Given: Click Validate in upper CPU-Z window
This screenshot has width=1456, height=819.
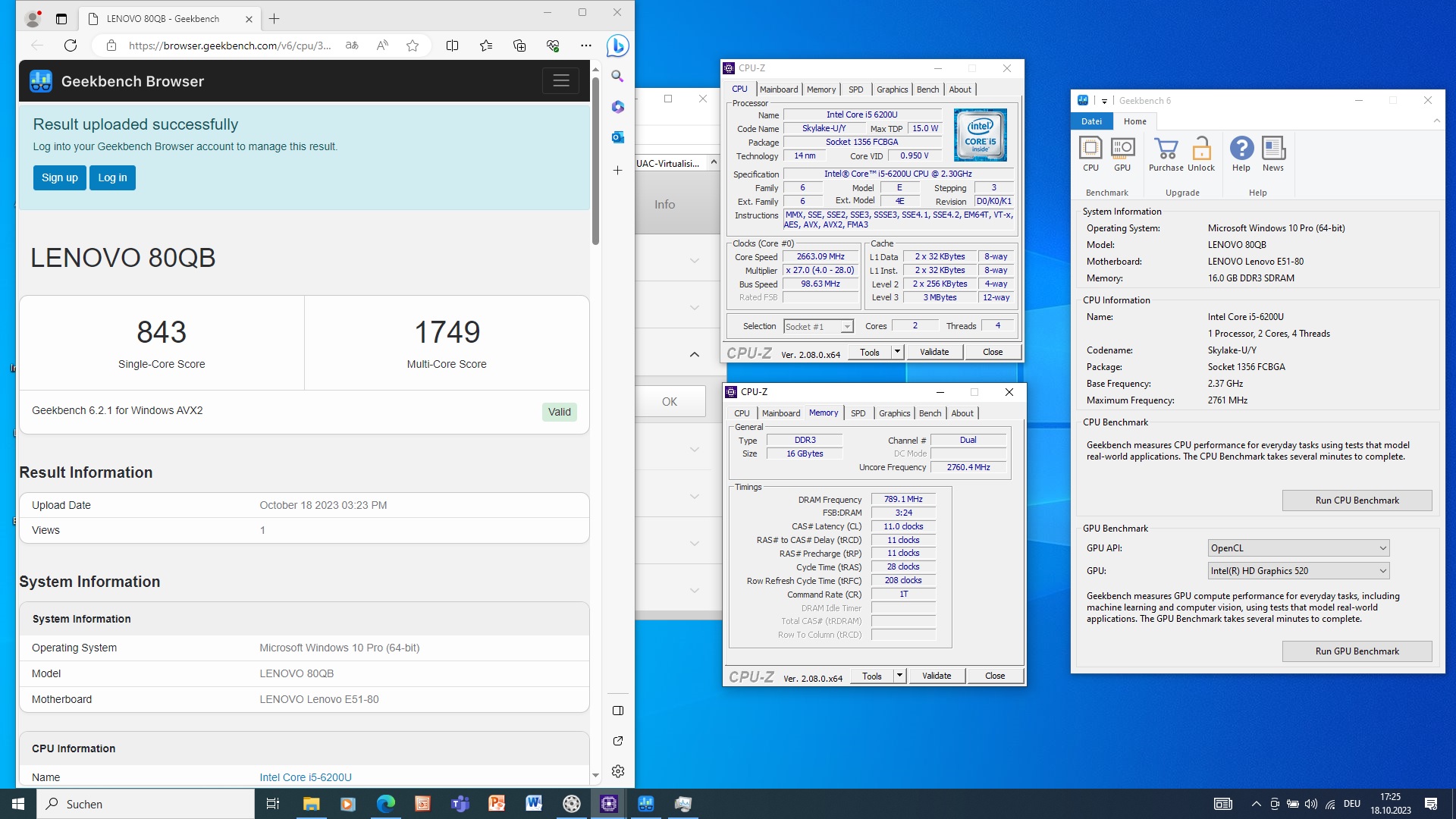Looking at the screenshot, I should (934, 352).
